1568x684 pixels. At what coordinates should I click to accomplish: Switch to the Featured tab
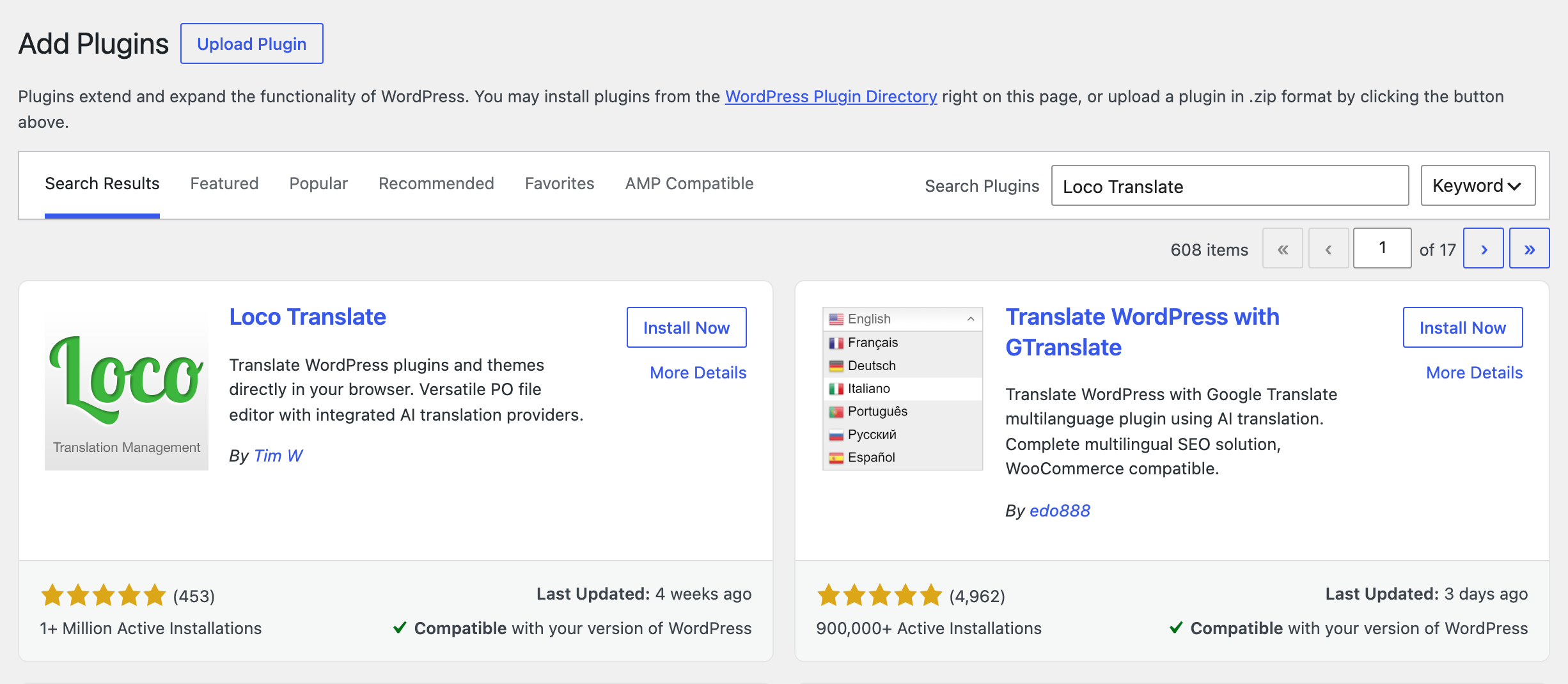click(x=224, y=183)
